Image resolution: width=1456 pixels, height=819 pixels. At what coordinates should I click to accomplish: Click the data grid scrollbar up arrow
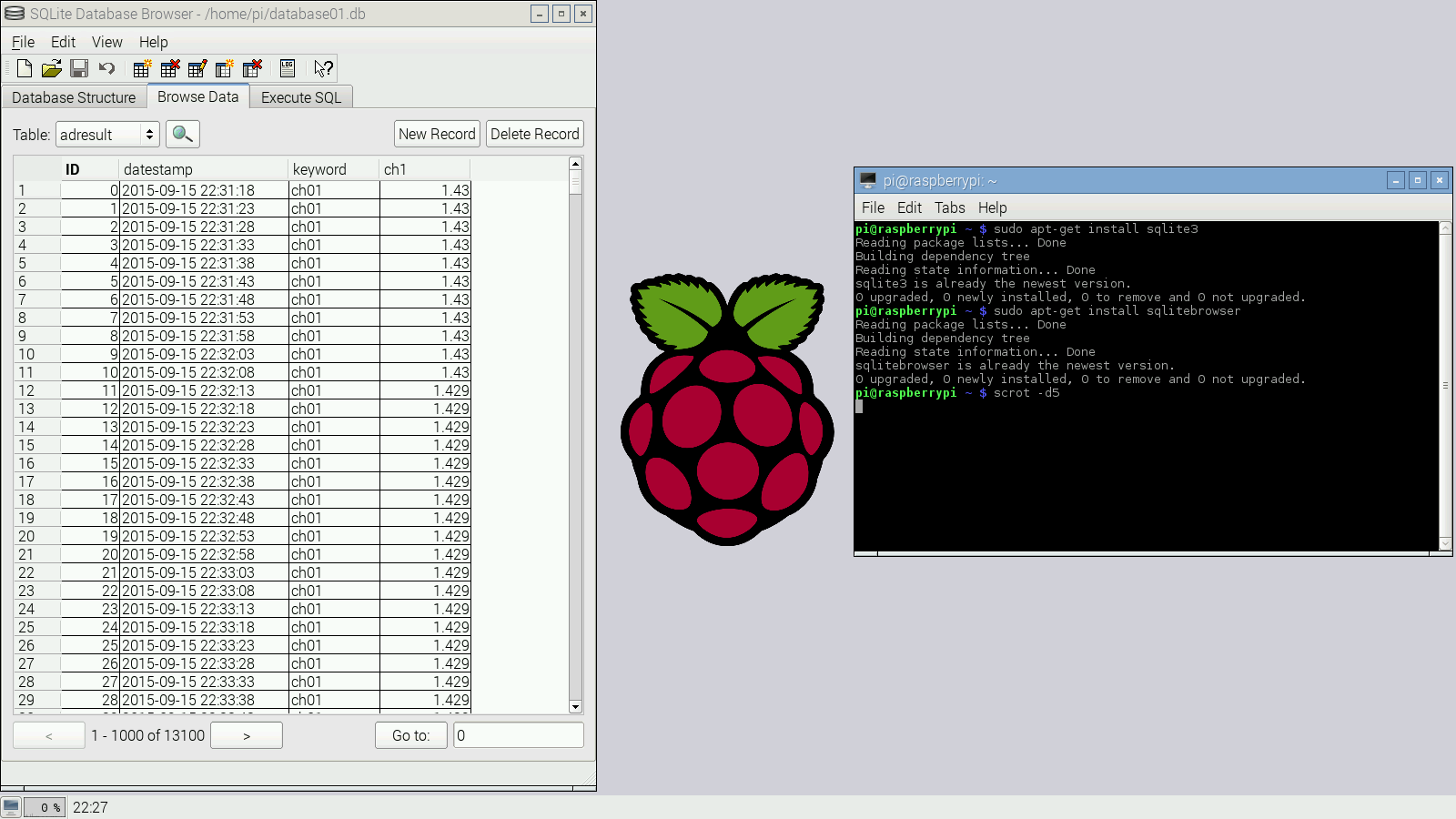coord(575,164)
